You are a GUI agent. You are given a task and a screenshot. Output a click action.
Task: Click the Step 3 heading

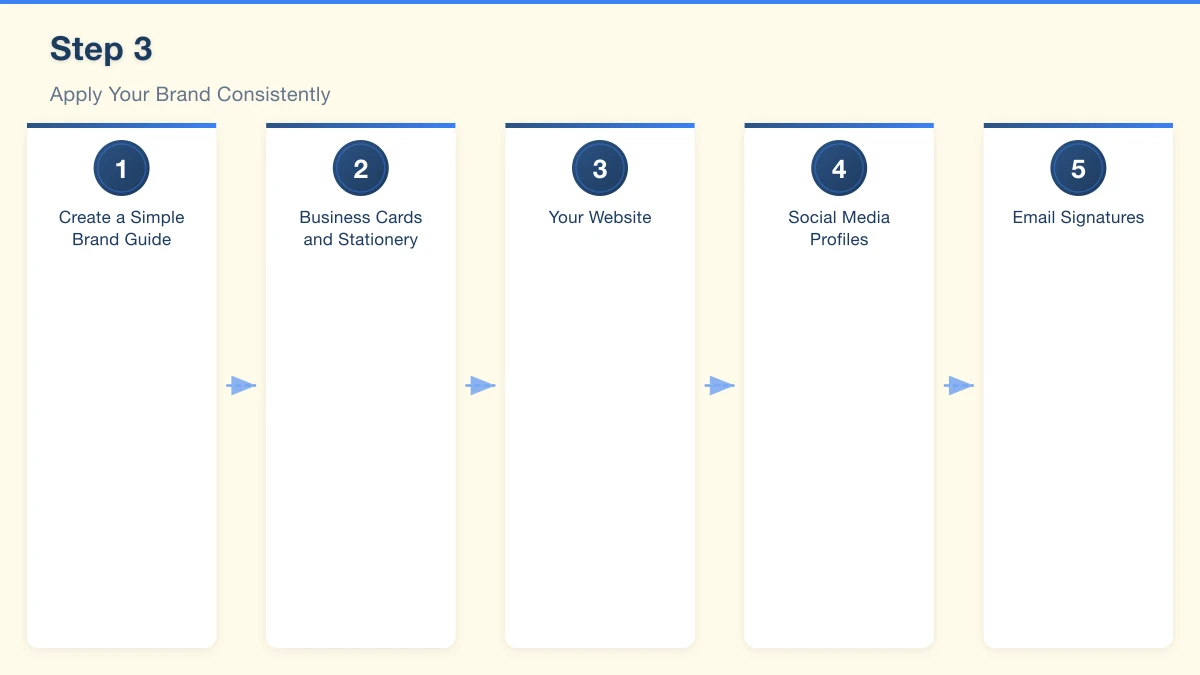click(x=101, y=48)
